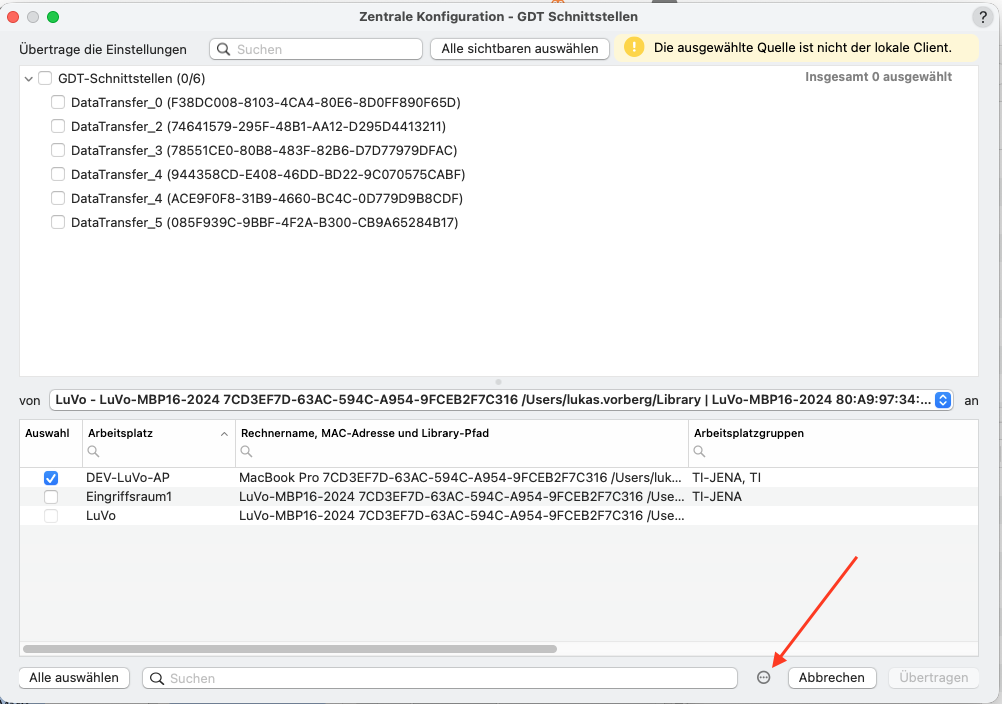The height and width of the screenshot is (704, 1002).
Task: Click the horizontal scrollbar below workstation table
Action: pyautogui.click(x=289, y=649)
